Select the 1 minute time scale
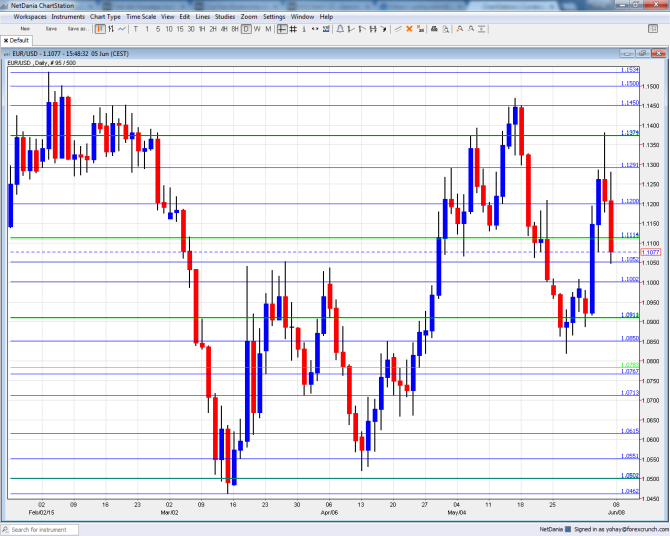670x536 pixels. (x=147, y=29)
